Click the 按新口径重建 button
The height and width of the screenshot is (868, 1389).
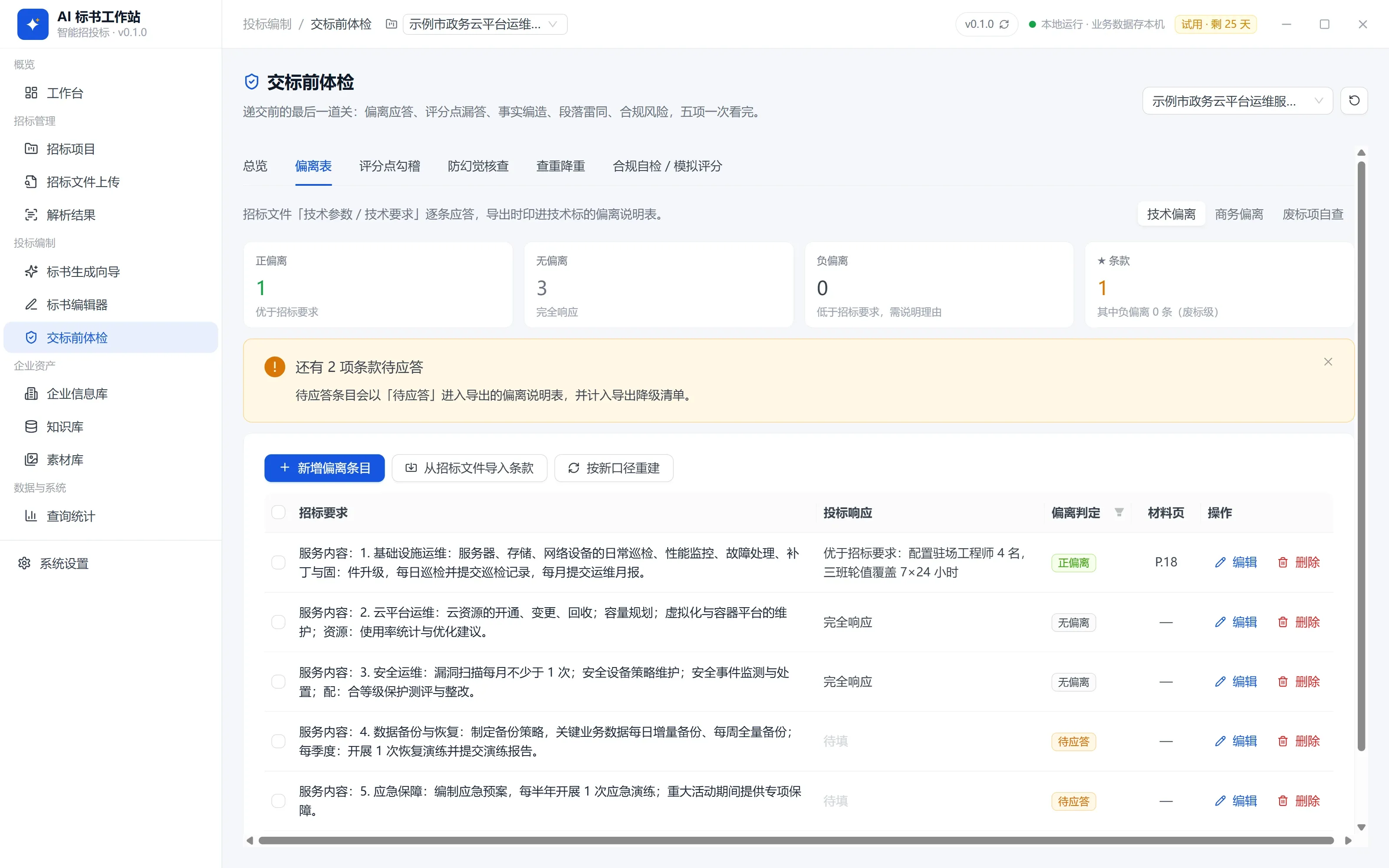(x=614, y=468)
